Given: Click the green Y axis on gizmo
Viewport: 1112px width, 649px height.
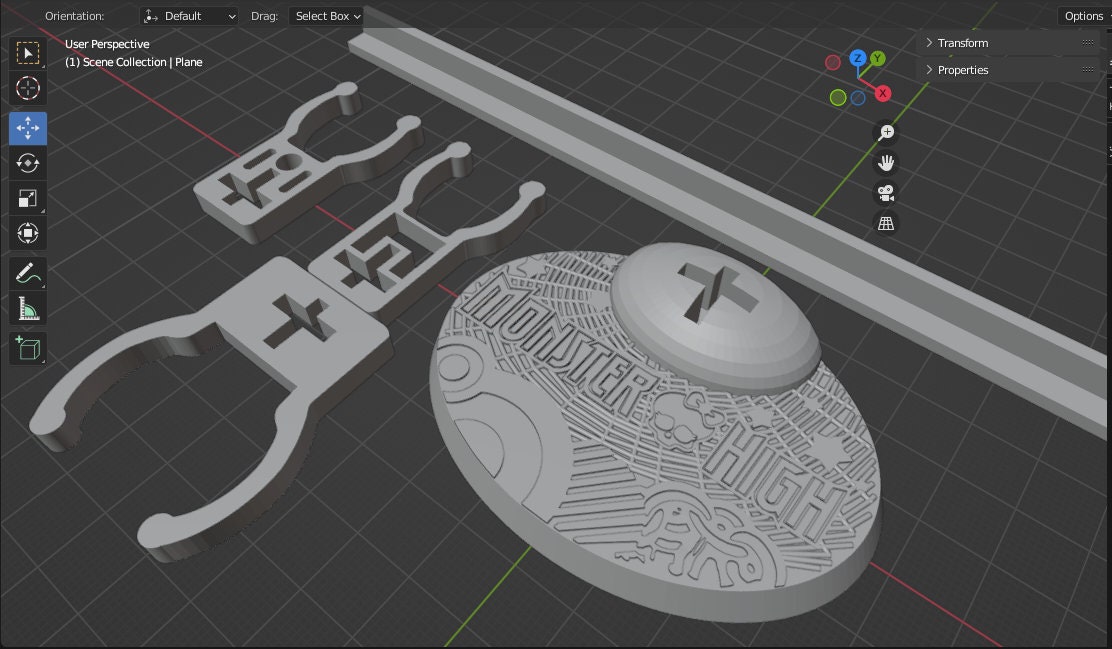Looking at the screenshot, I should coord(878,58).
